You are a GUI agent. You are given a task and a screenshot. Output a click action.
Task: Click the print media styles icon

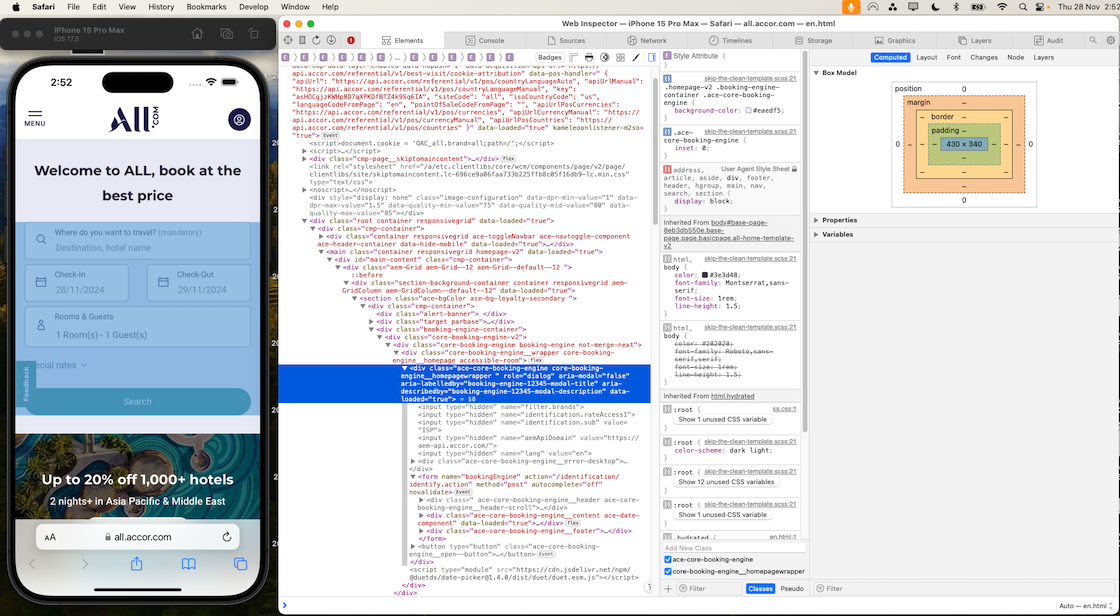[x=588, y=58]
